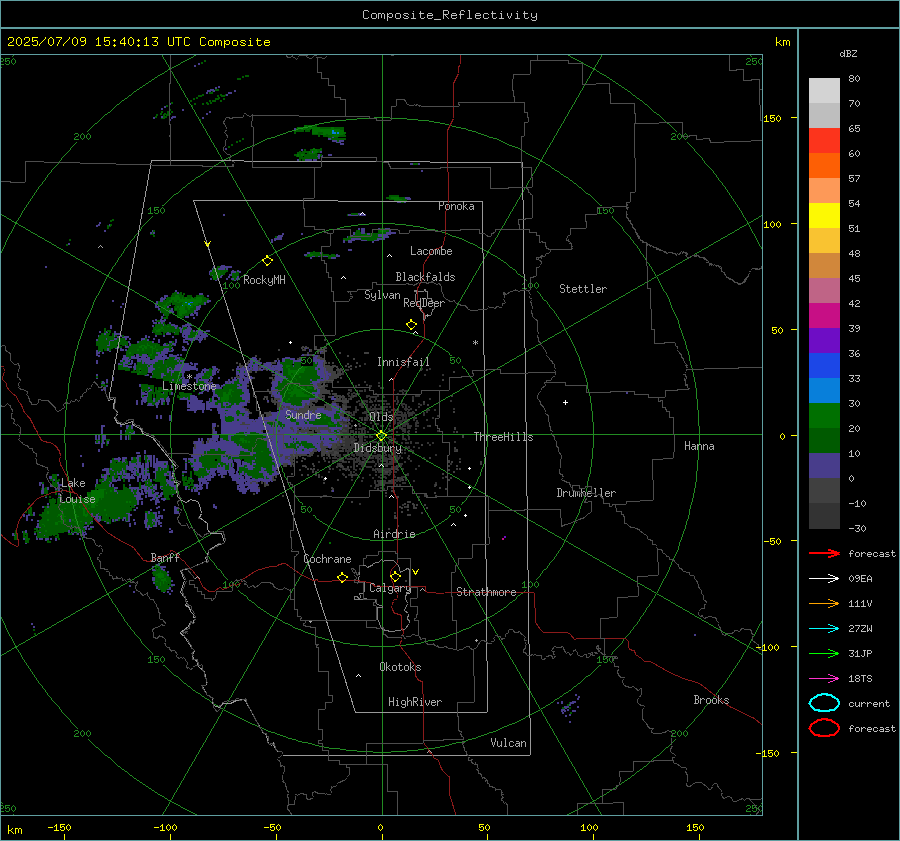Click the RockyMH label
Image resolution: width=900 pixels, height=841 pixels.
264,280
